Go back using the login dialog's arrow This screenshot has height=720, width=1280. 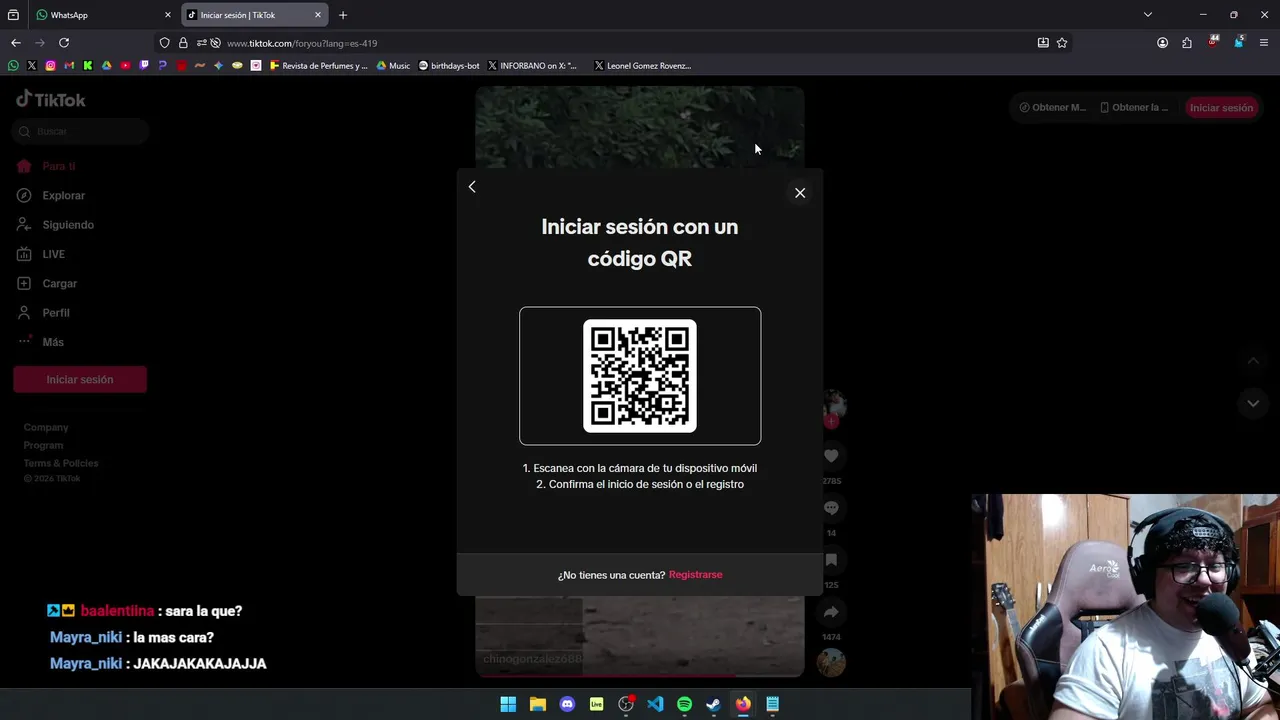(x=472, y=187)
